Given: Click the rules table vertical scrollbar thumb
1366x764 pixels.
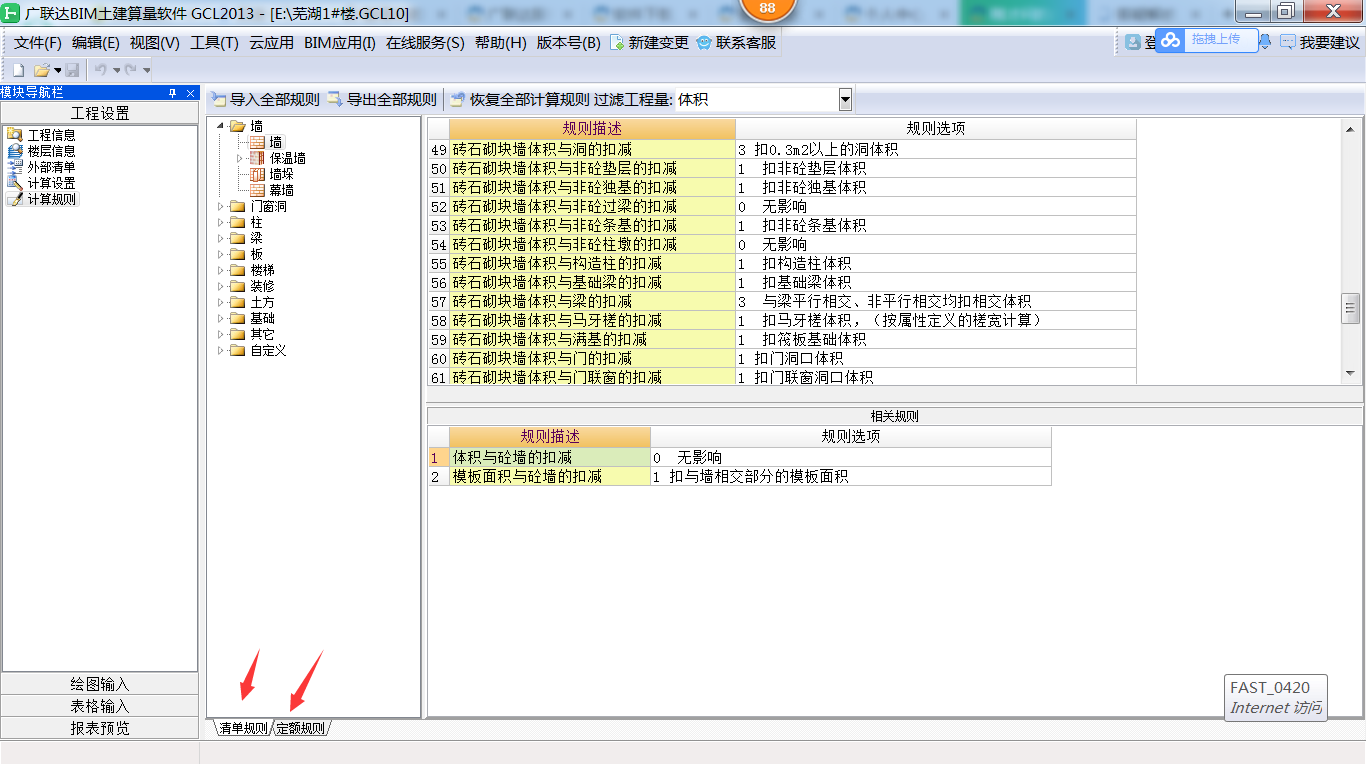Looking at the screenshot, I should click(x=1351, y=308).
